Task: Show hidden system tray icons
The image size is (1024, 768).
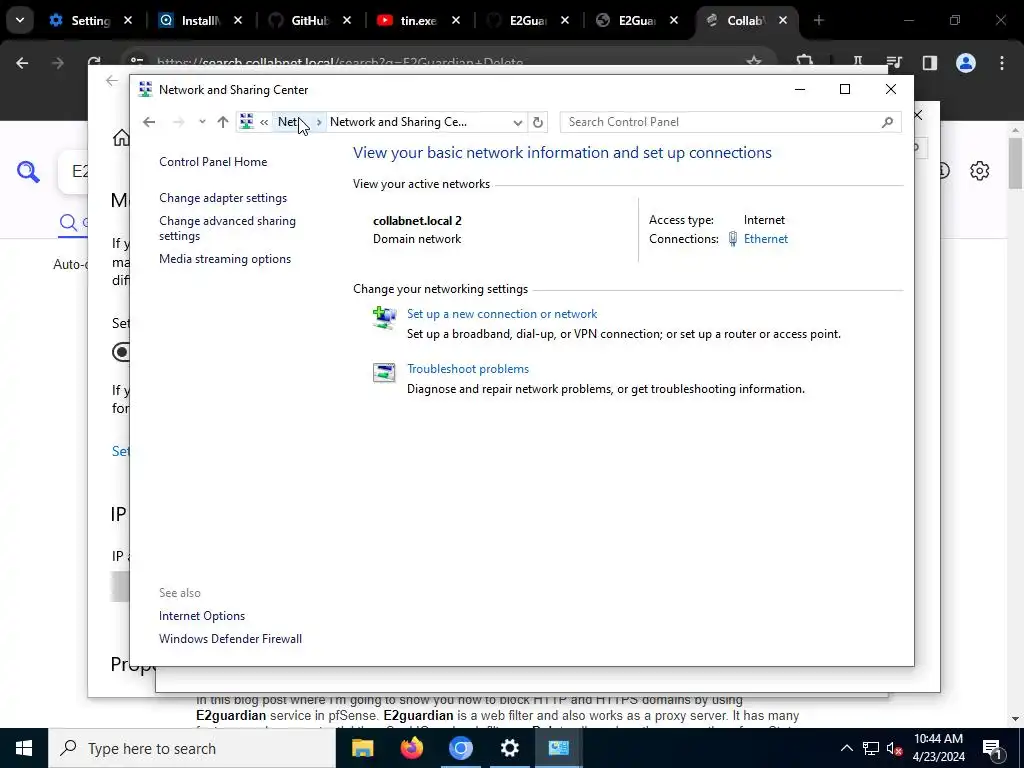Action: click(x=846, y=748)
